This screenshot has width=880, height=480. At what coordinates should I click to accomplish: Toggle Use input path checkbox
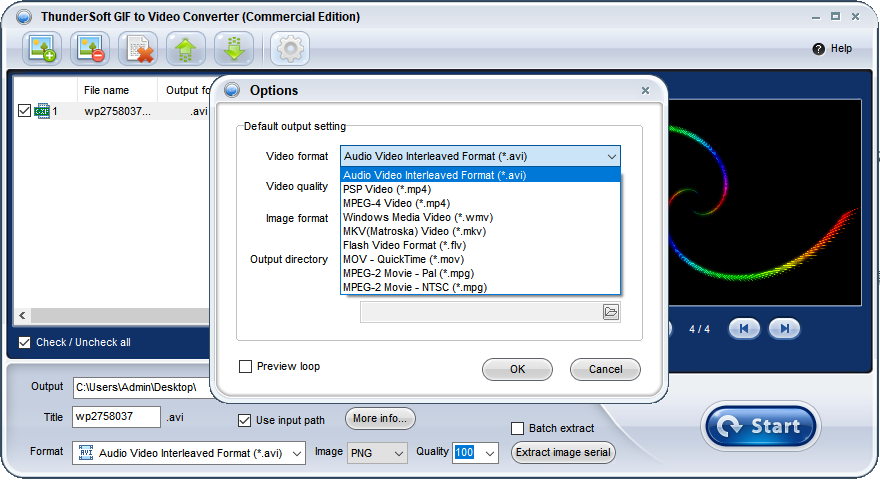pos(244,420)
